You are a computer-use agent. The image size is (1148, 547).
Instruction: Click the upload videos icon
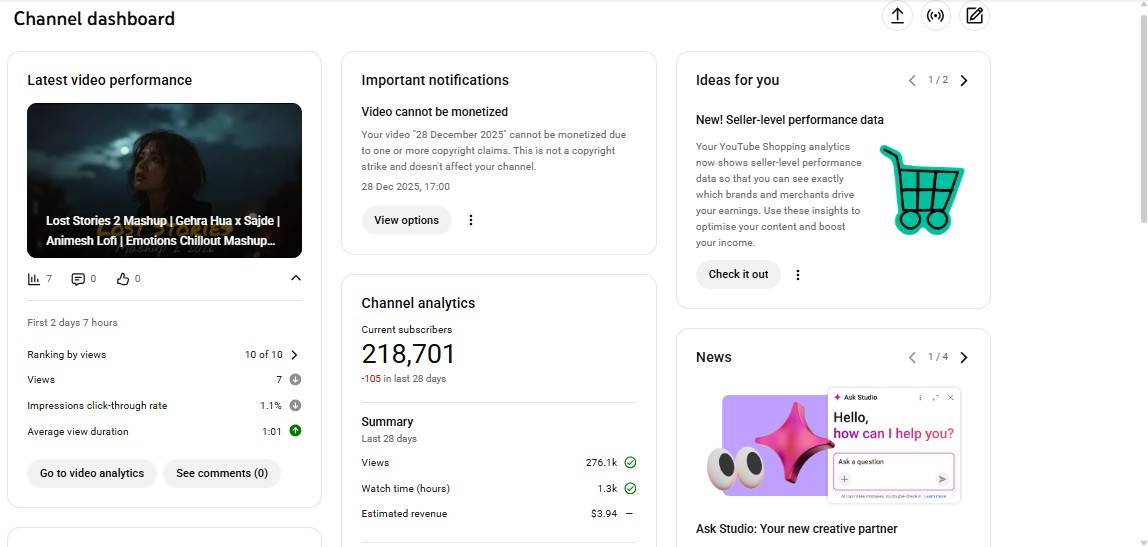click(x=897, y=16)
